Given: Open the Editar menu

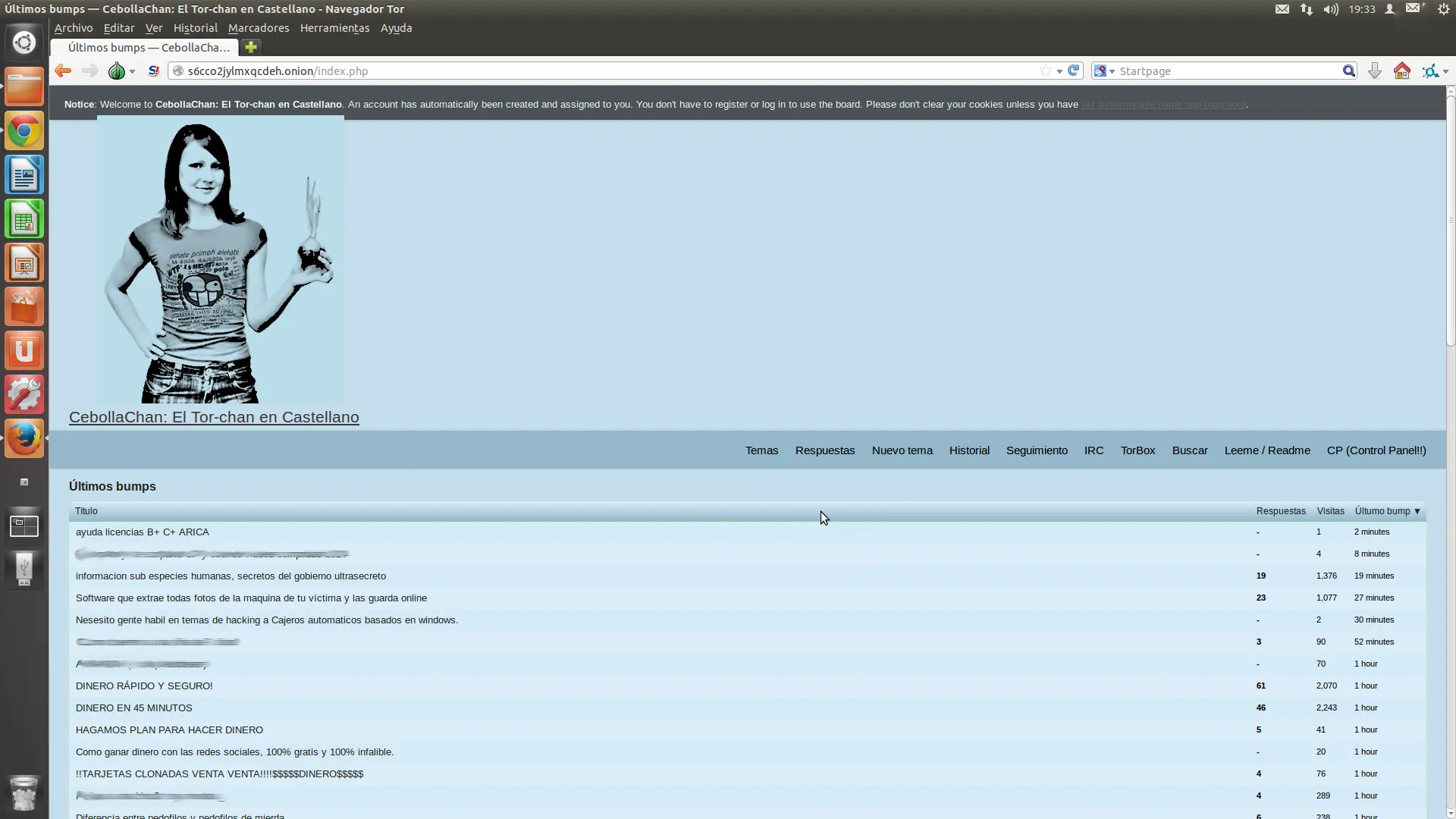Looking at the screenshot, I should click(x=119, y=28).
